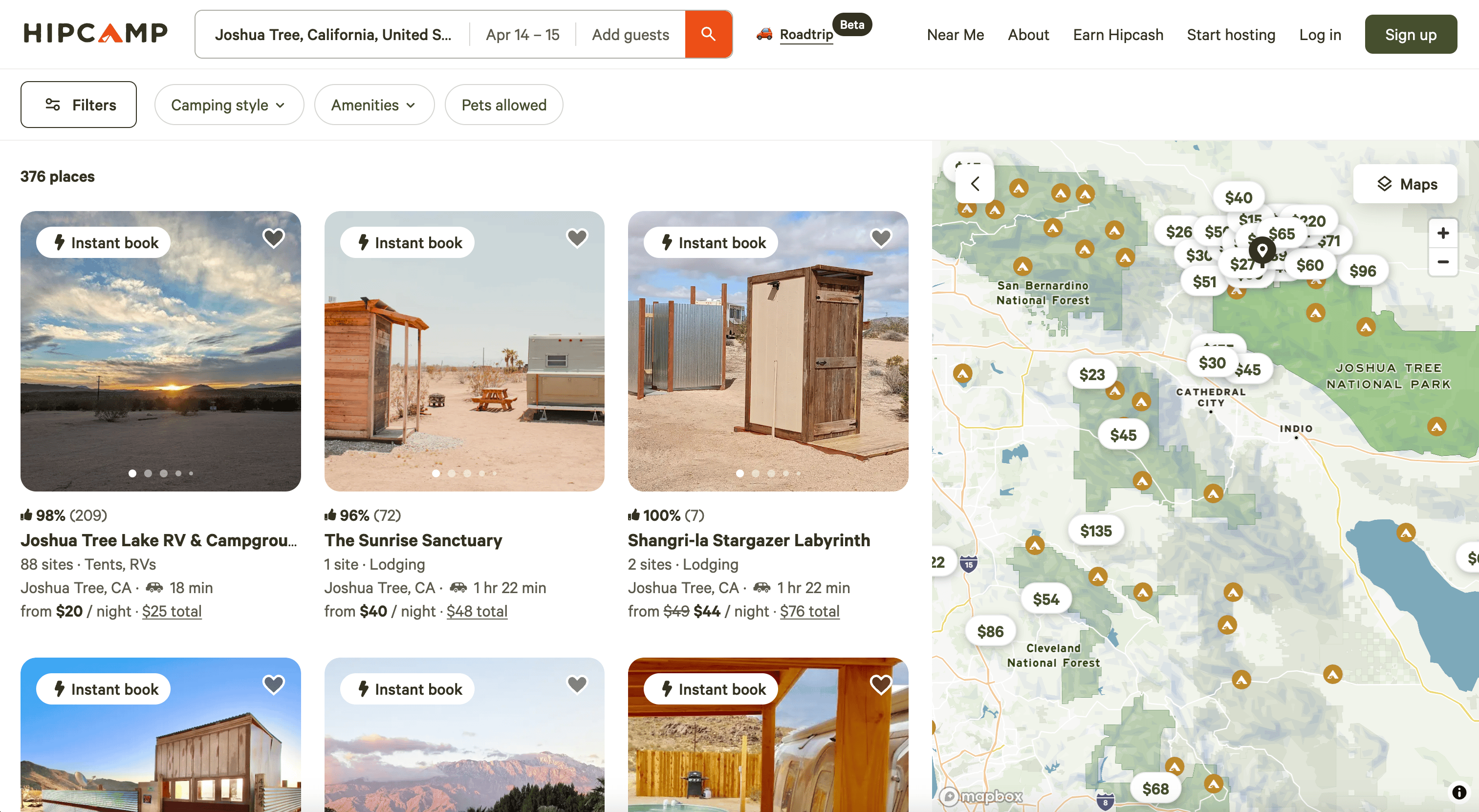Select the $135 map price marker
The width and height of the screenshot is (1479, 812).
click(x=1095, y=531)
